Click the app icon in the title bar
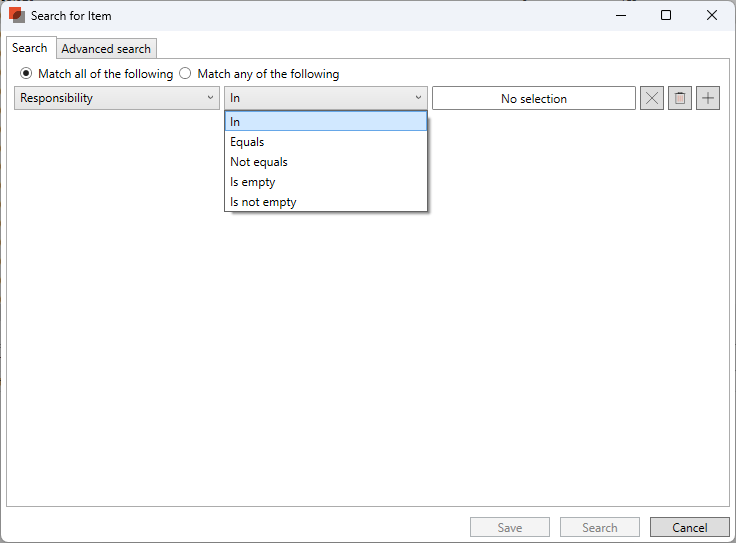The width and height of the screenshot is (736, 543). click(x=17, y=15)
